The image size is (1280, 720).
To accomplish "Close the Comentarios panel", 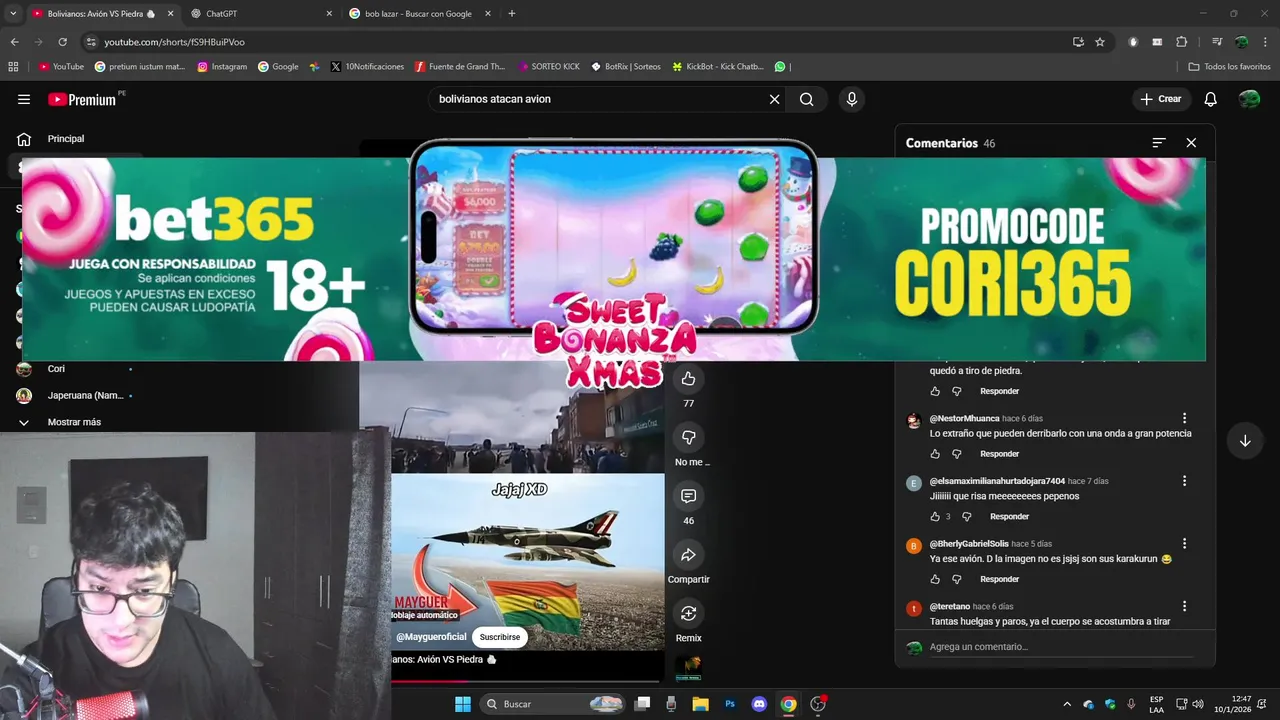I will (x=1191, y=143).
